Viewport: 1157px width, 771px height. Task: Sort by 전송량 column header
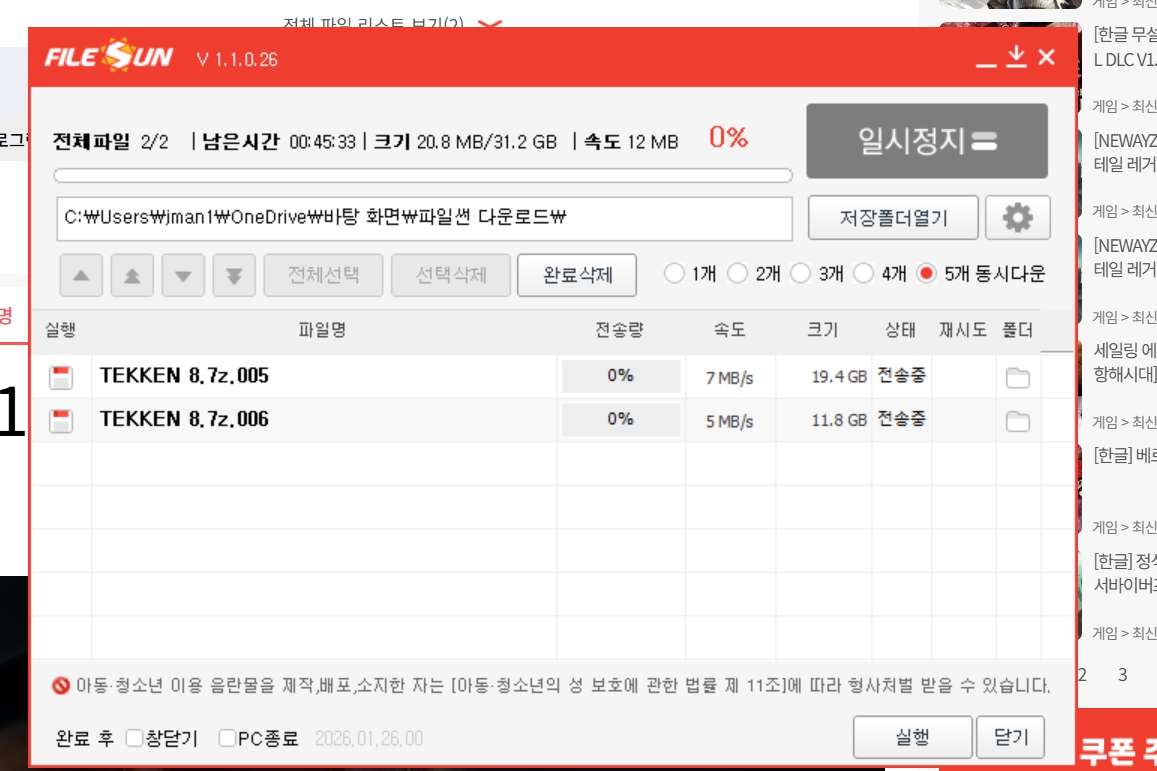pyautogui.click(x=619, y=330)
